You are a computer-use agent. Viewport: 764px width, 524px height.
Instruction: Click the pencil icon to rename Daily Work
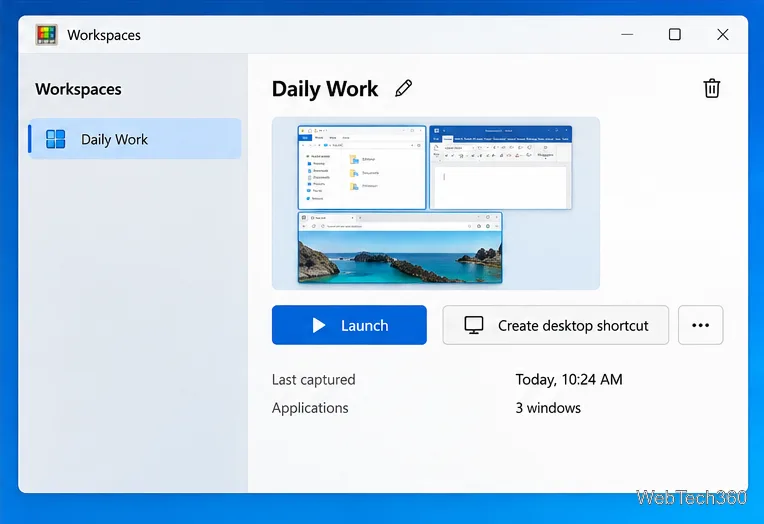tap(403, 88)
